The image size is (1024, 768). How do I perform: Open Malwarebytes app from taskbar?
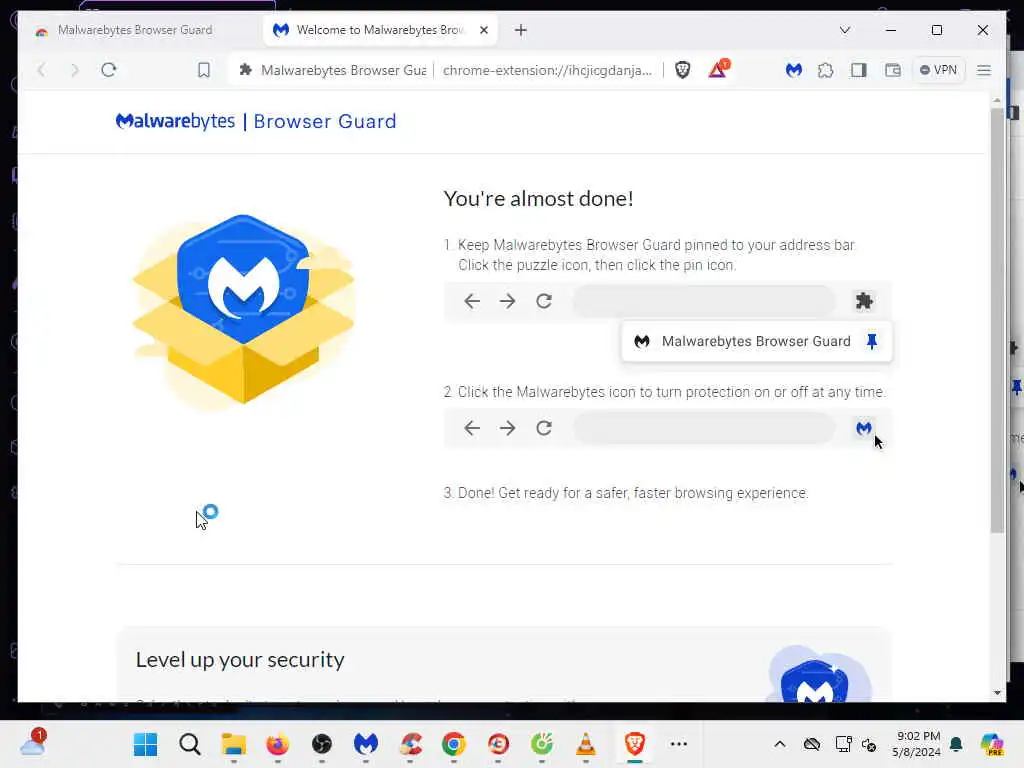(366, 744)
